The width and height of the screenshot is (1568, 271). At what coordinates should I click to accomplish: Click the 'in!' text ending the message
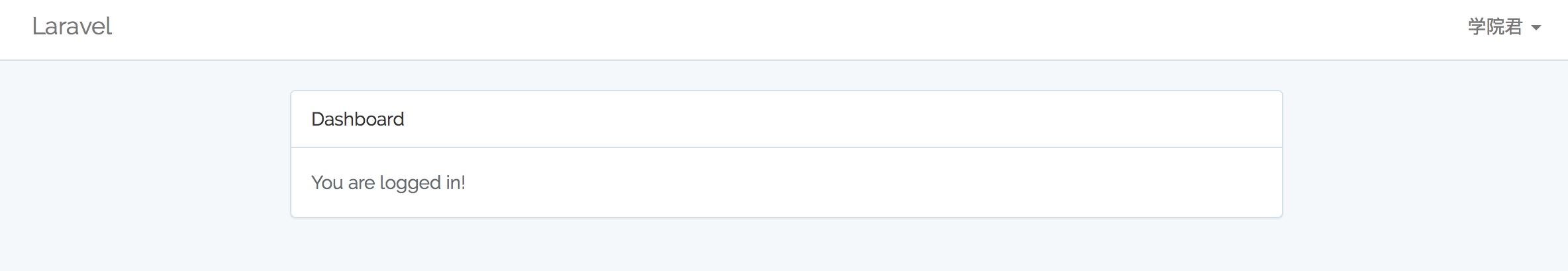(x=456, y=182)
